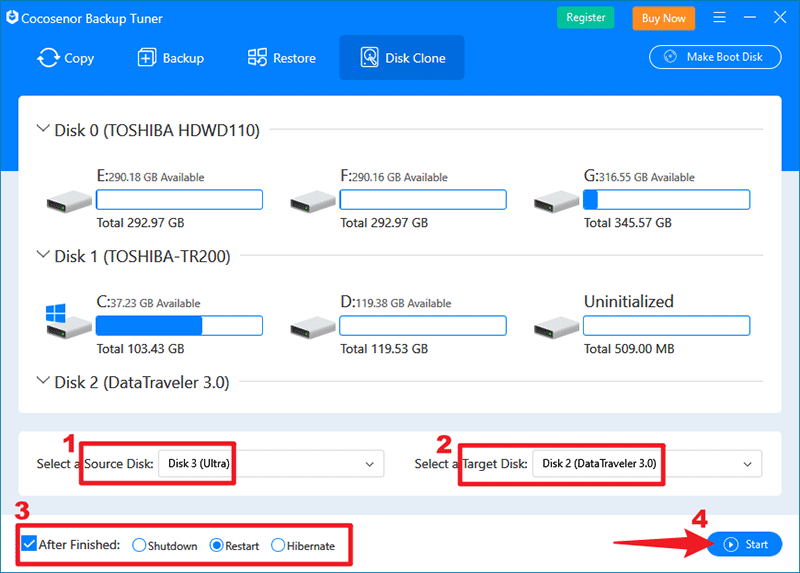Click the Backup tab's plus icon

tap(147, 58)
